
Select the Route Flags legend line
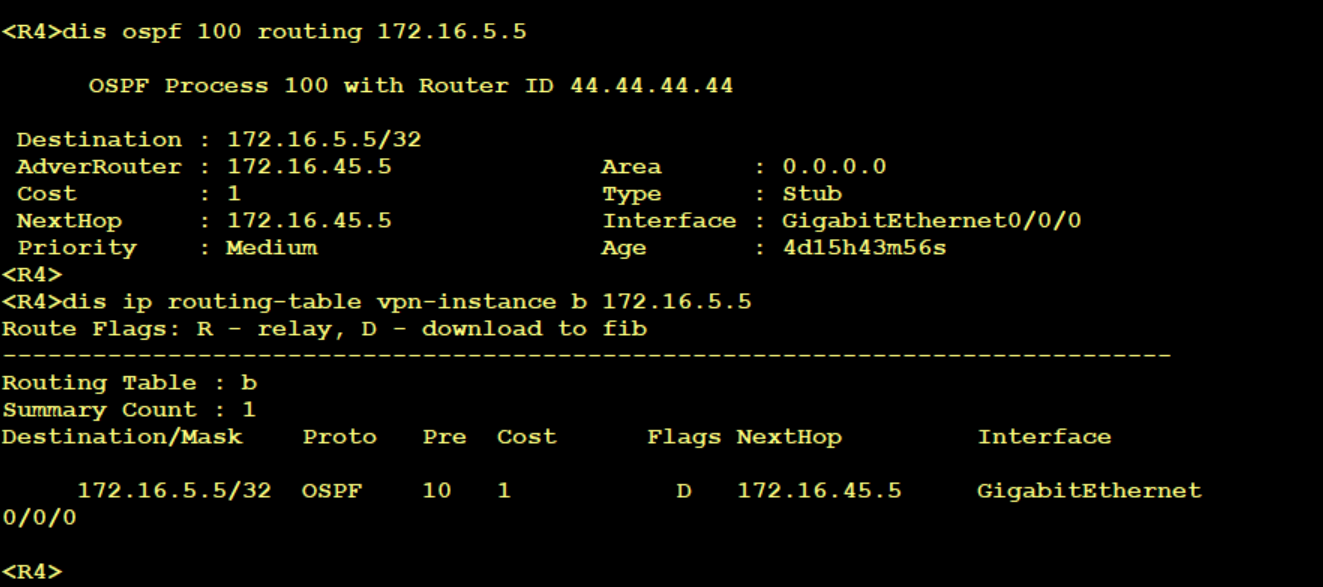coord(324,329)
